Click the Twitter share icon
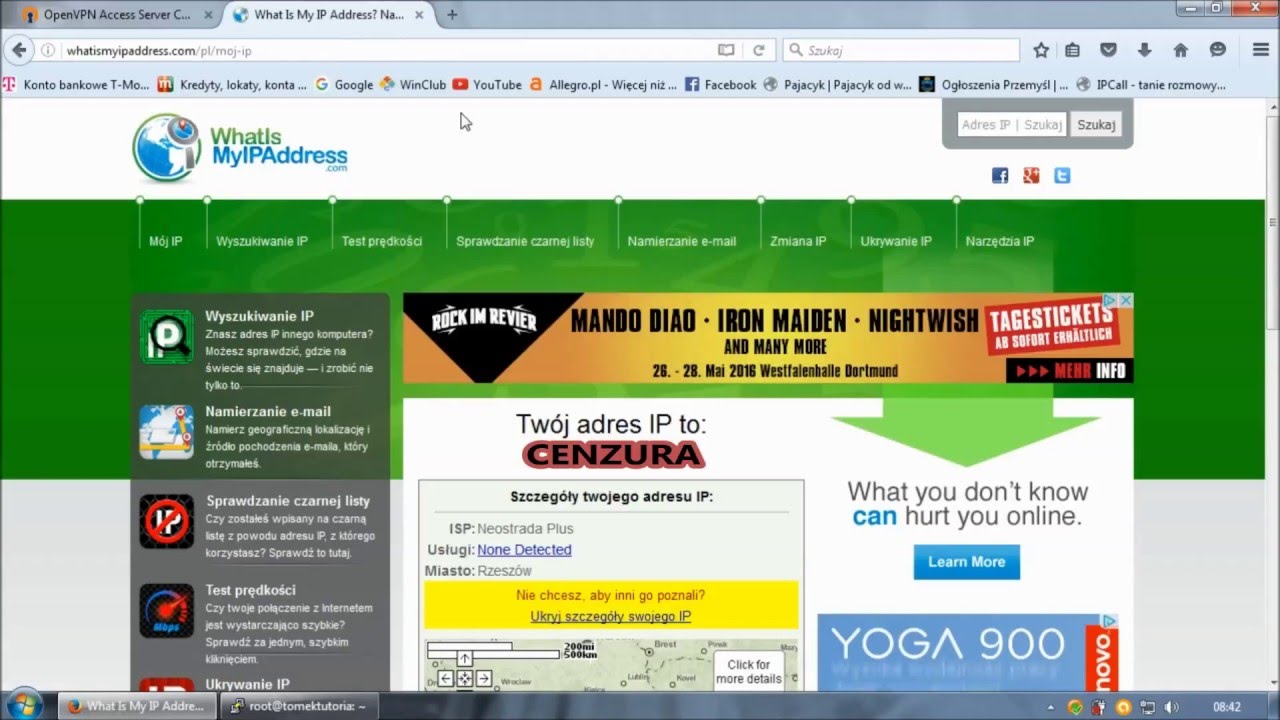Screen dimensions: 1280x720 (x=1062, y=175)
